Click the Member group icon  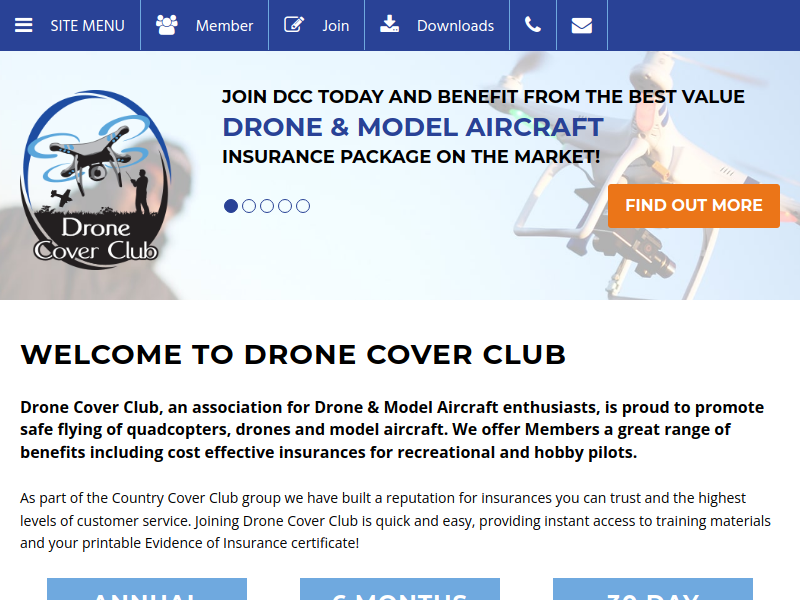167,25
